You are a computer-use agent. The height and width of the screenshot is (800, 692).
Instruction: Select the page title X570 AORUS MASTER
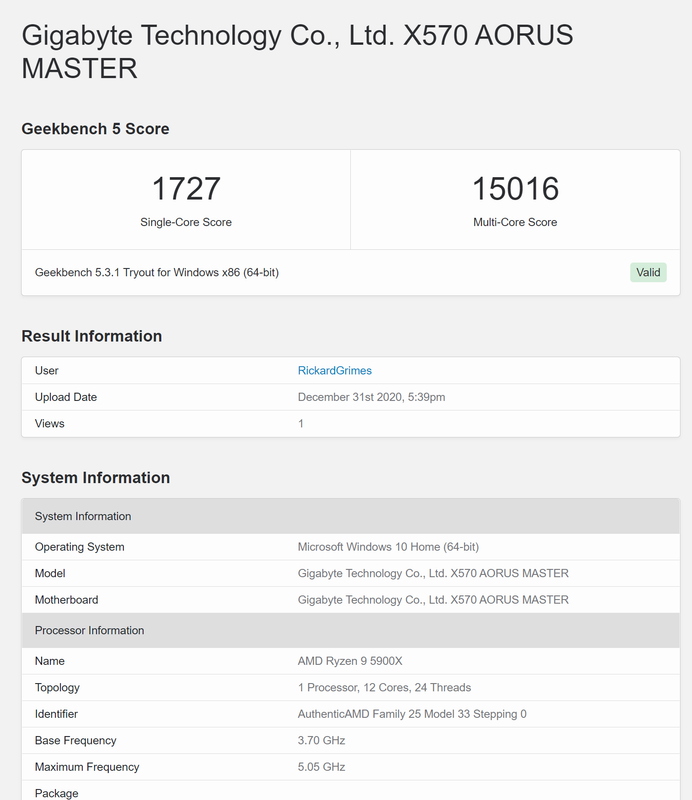click(x=297, y=52)
